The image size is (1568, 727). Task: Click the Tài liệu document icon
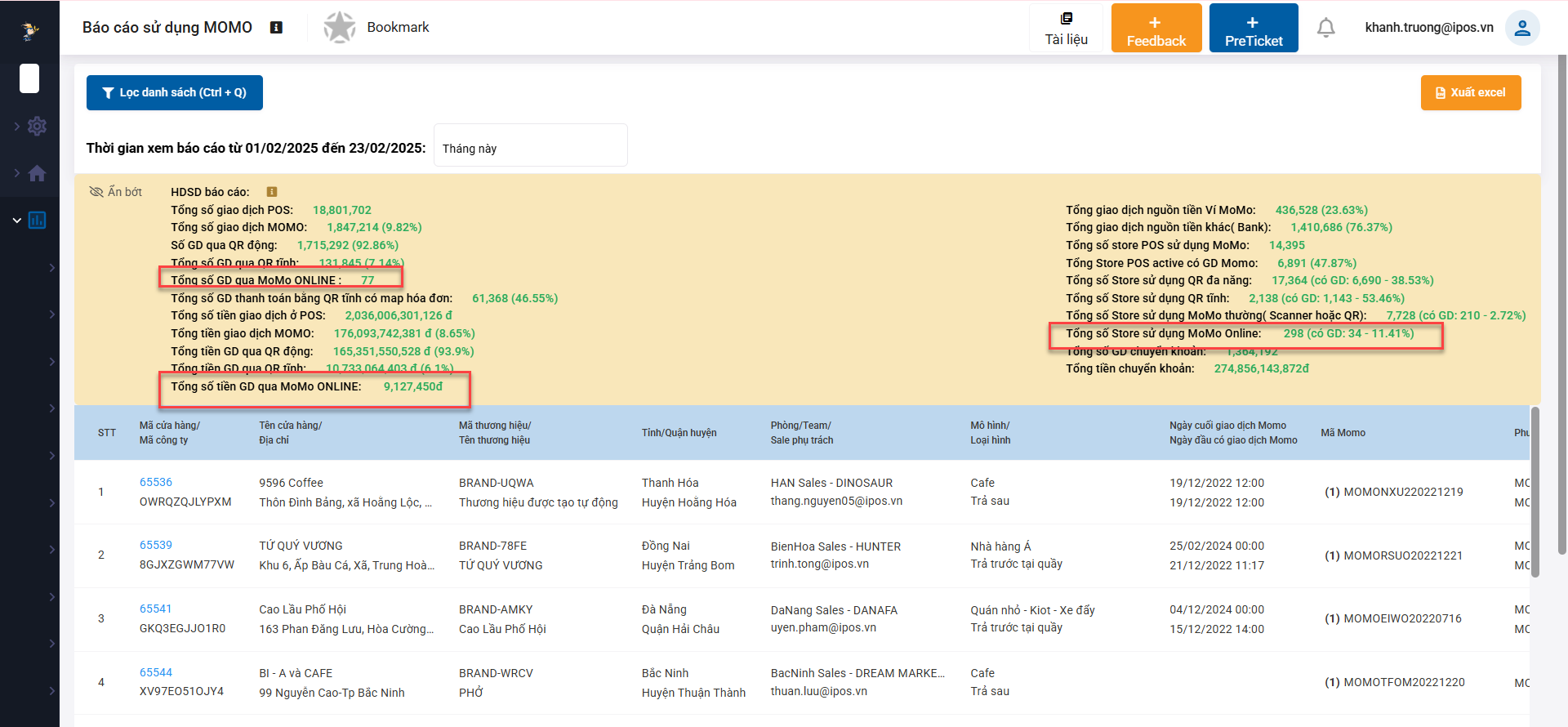pyautogui.click(x=1067, y=19)
